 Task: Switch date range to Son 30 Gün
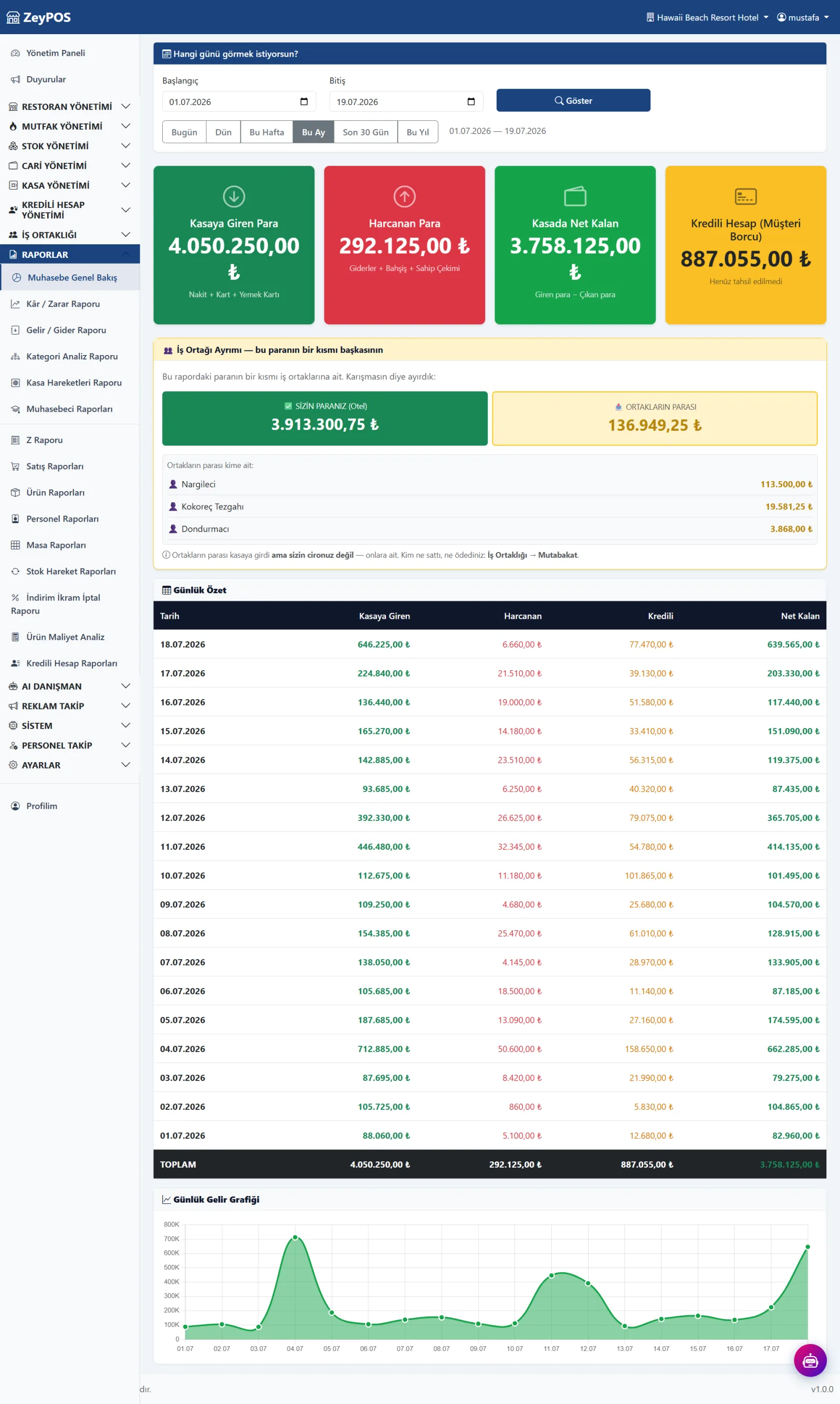[x=365, y=132]
